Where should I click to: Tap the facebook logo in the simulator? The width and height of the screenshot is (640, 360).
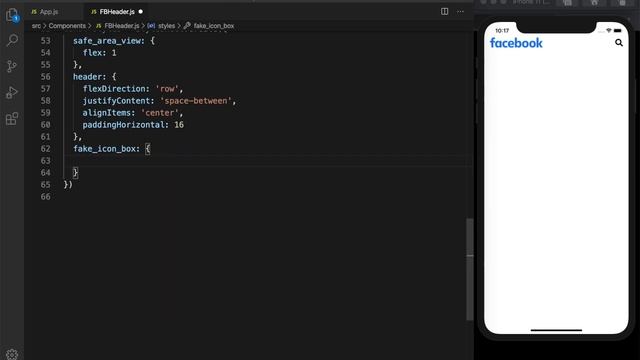(x=516, y=43)
